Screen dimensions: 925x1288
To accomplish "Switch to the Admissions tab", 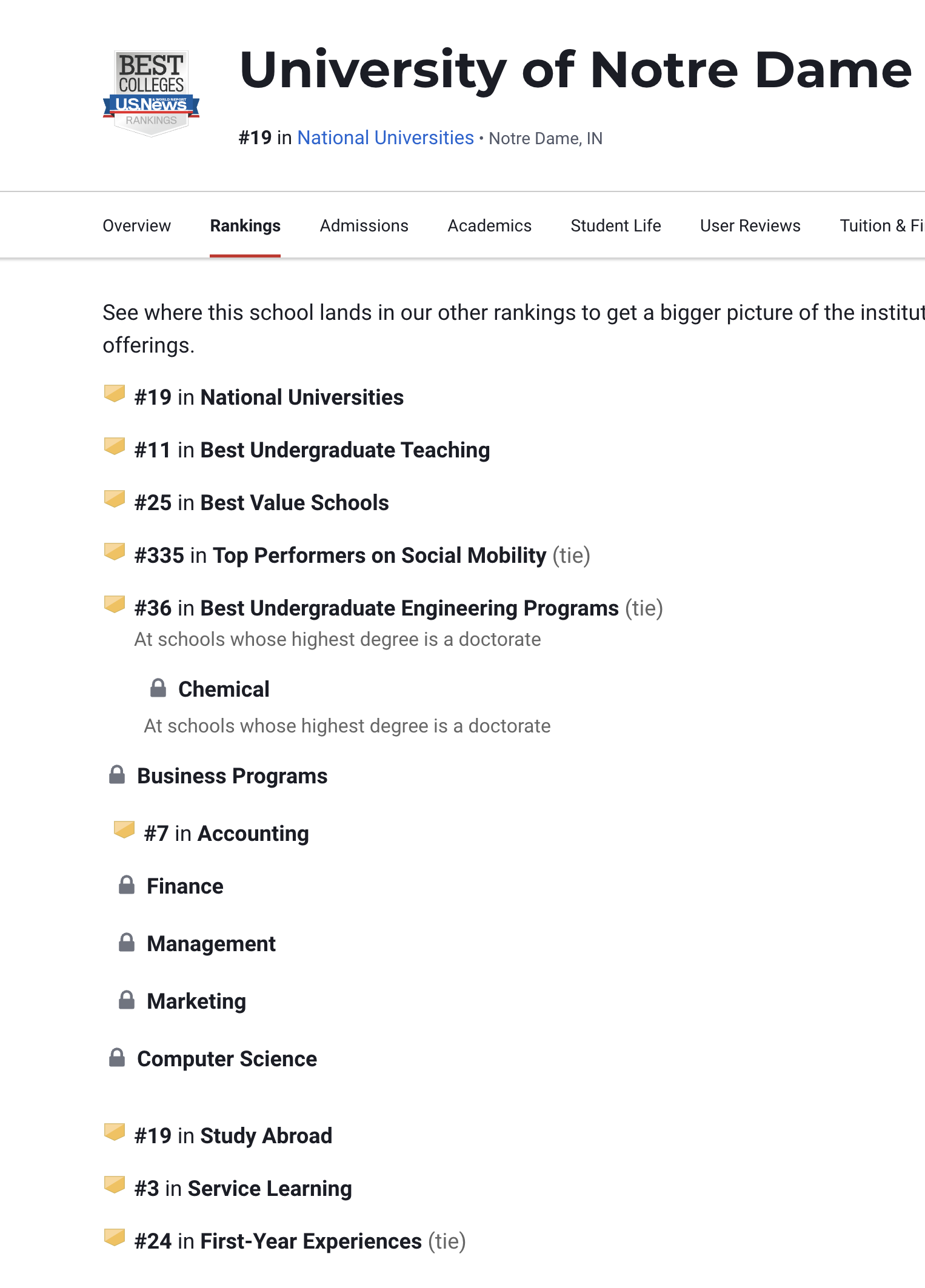I will (x=364, y=226).
